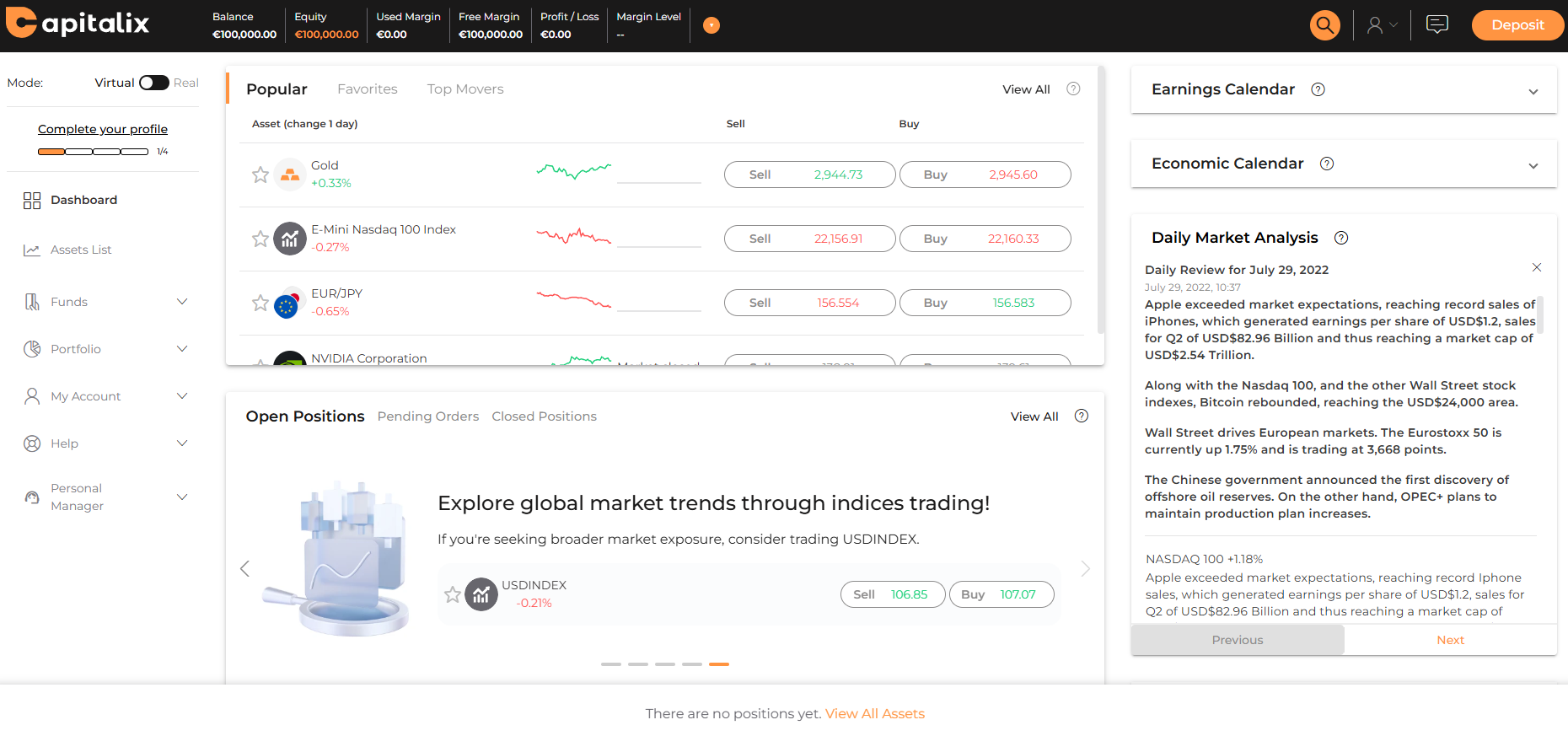Add Gold to favorites star
Image resolution: width=1568 pixels, height=736 pixels.
pyautogui.click(x=260, y=175)
